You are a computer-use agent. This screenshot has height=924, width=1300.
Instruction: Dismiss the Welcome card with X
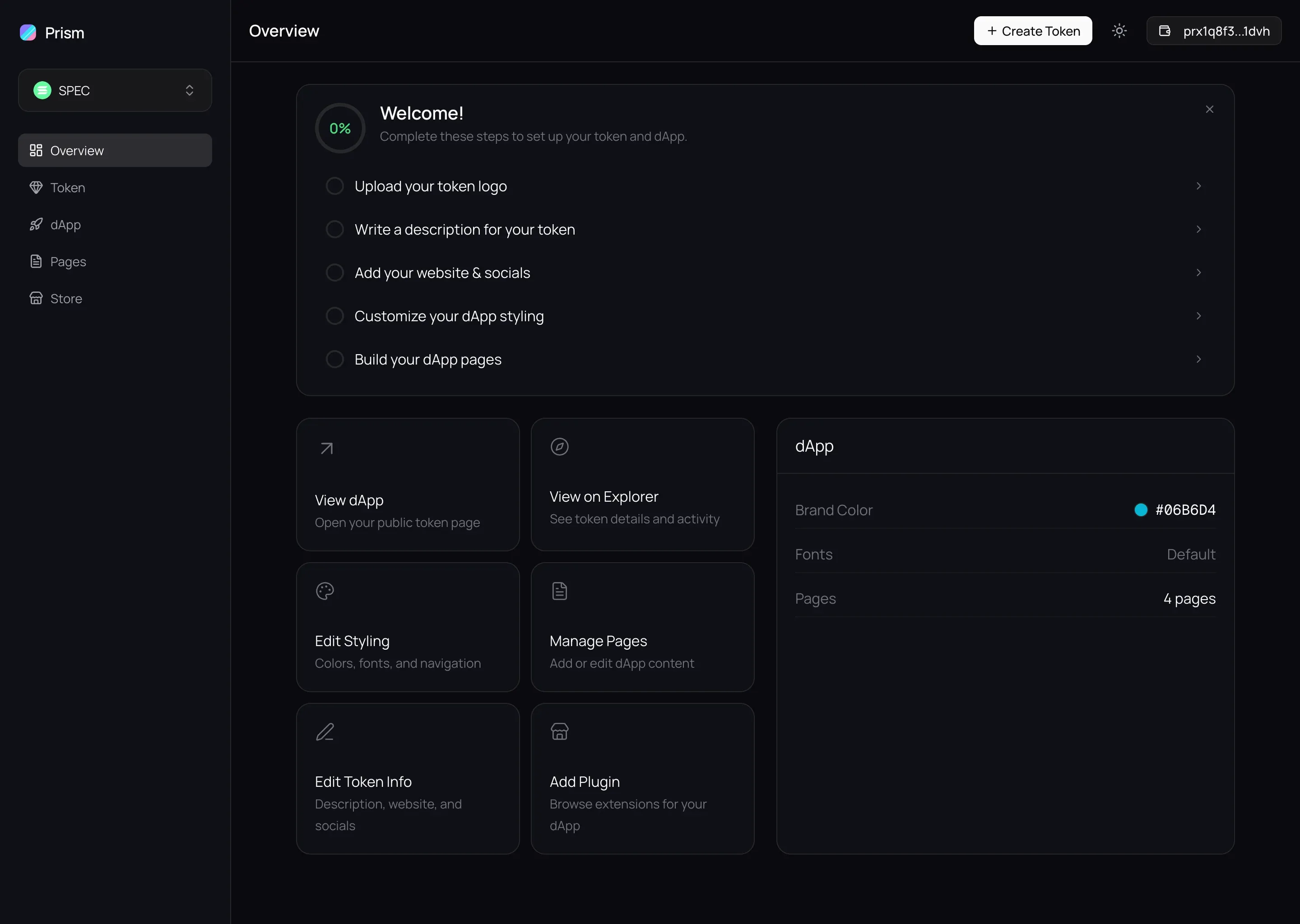[x=1210, y=109]
